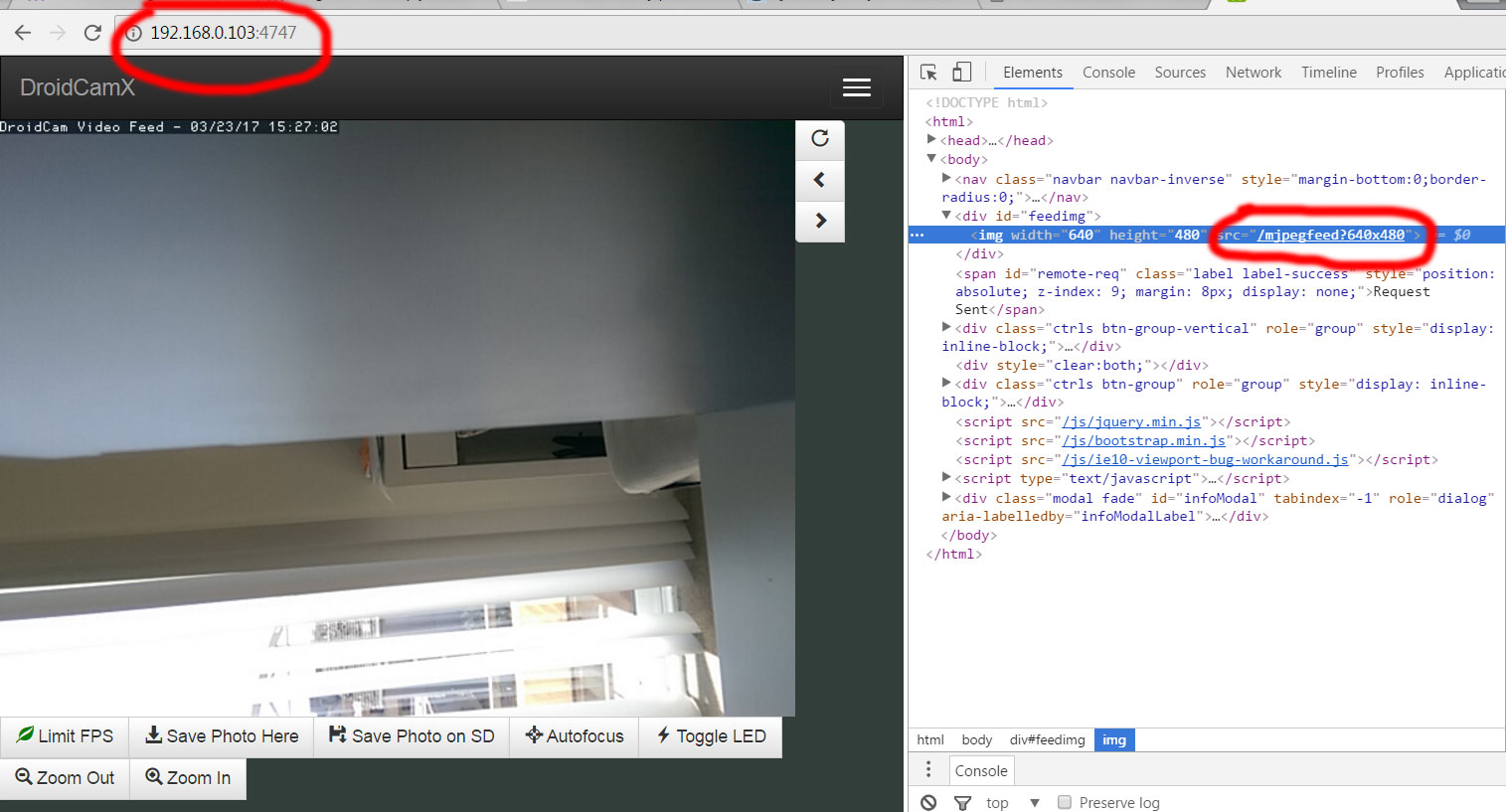The width and height of the screenshot is (1506, 812).
Task: Switch to the Console tab in DevTools
Action: (1108, 73)
